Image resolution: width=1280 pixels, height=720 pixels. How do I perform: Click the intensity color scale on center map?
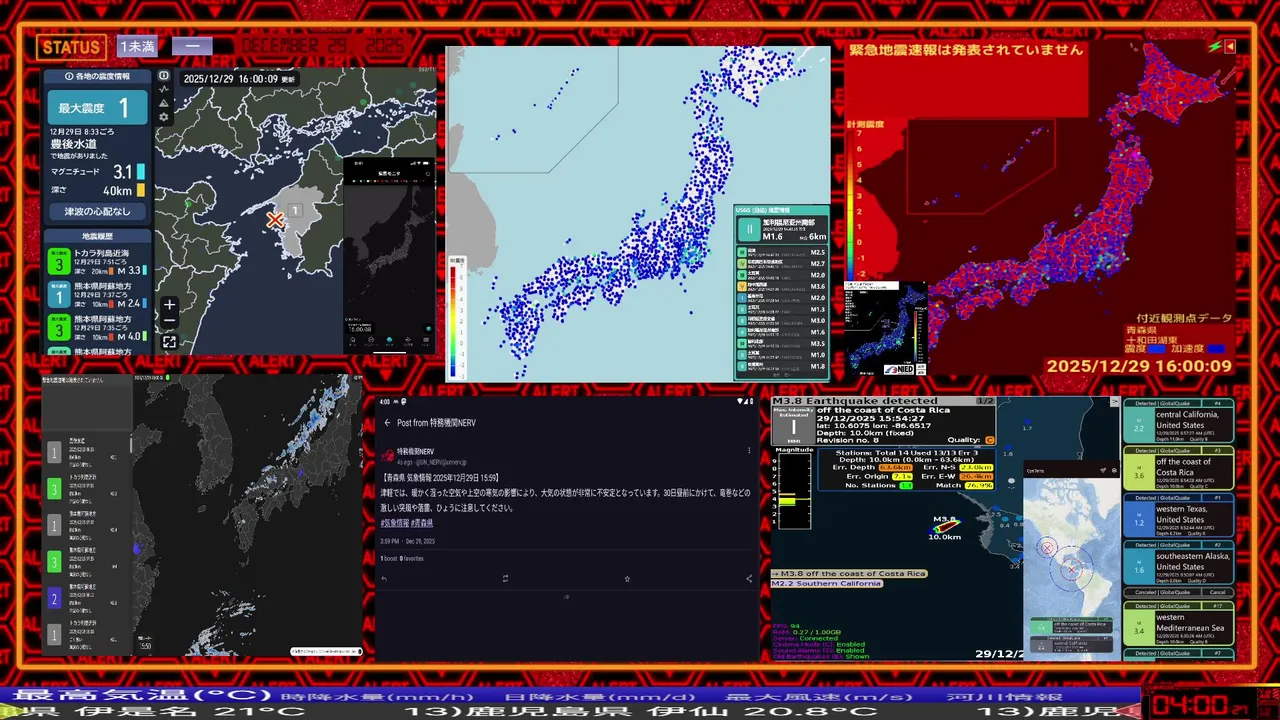tap(455, 319)
